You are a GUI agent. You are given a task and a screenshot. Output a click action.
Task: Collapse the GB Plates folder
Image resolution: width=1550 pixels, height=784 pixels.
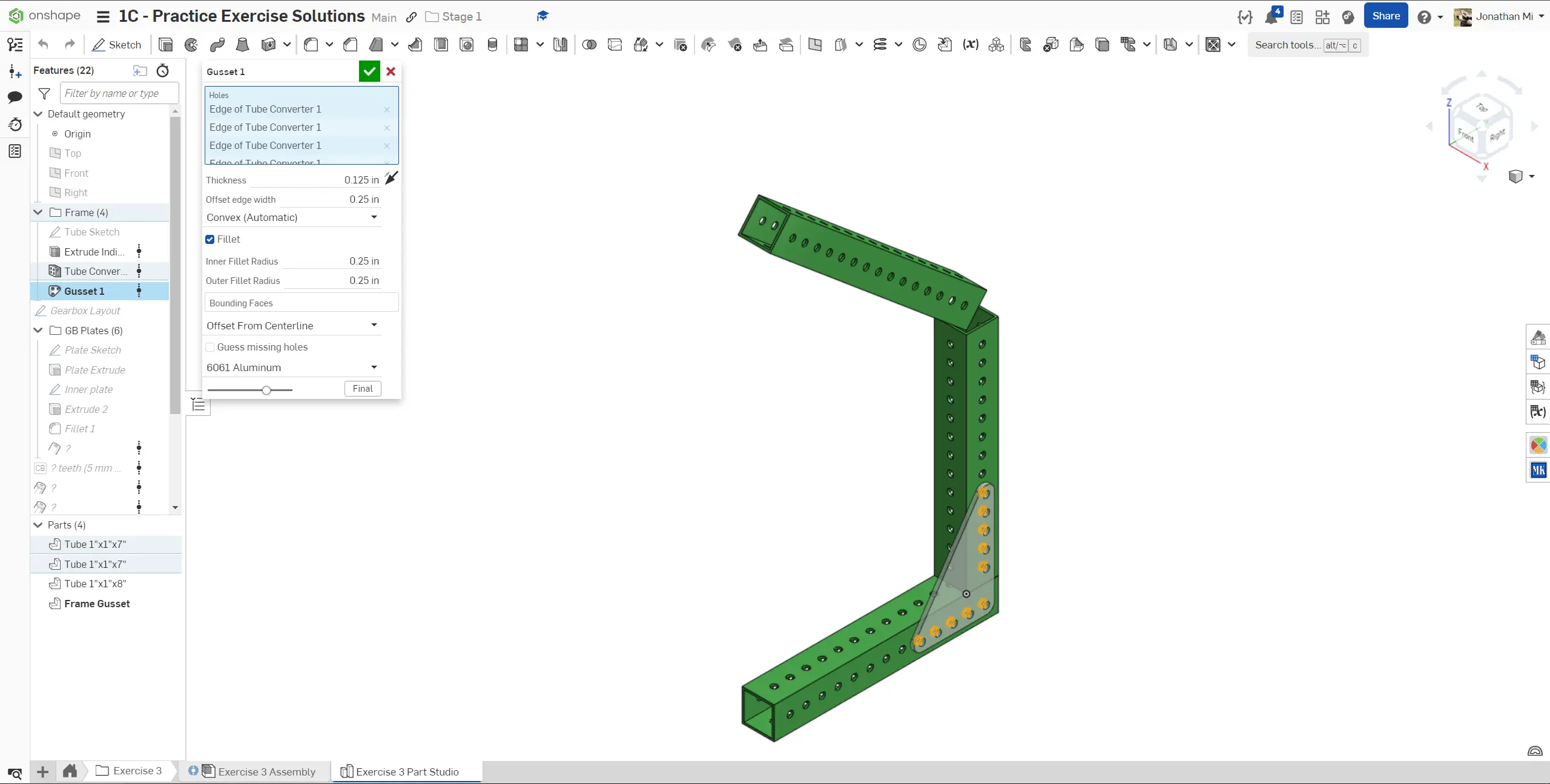[x=38, y=331]
